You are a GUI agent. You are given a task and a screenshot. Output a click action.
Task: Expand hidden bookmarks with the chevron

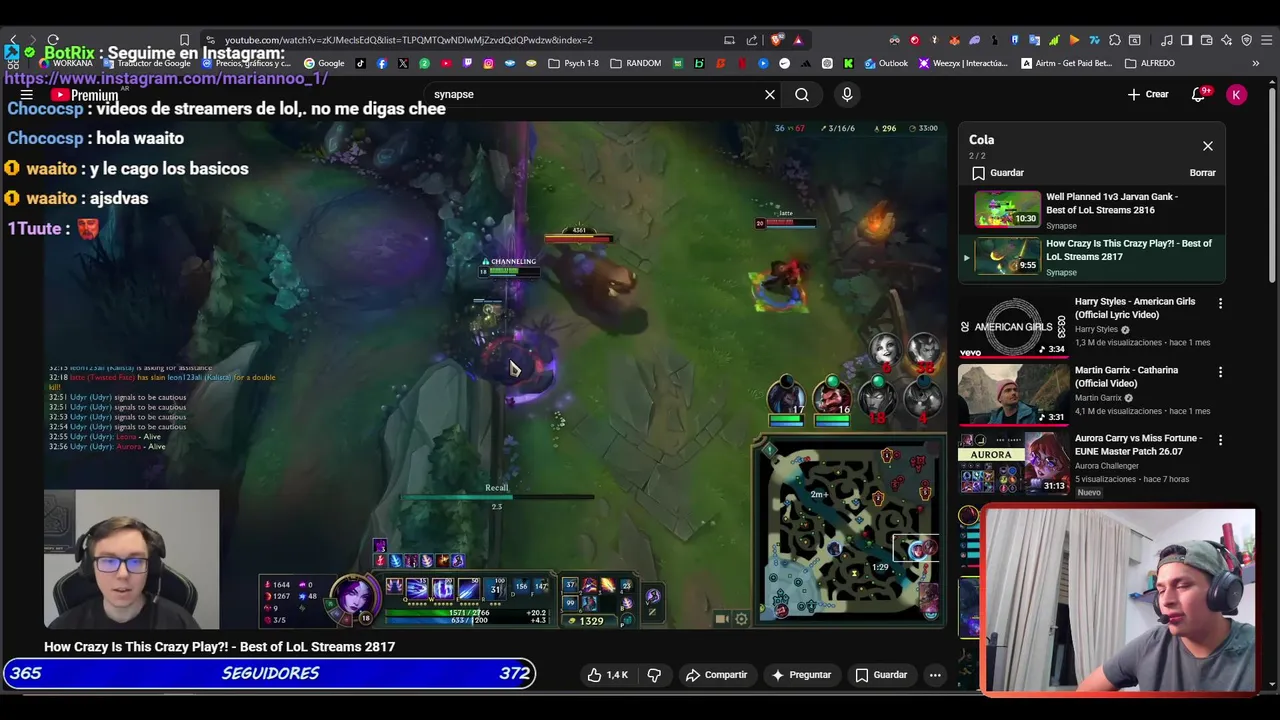1255,63
